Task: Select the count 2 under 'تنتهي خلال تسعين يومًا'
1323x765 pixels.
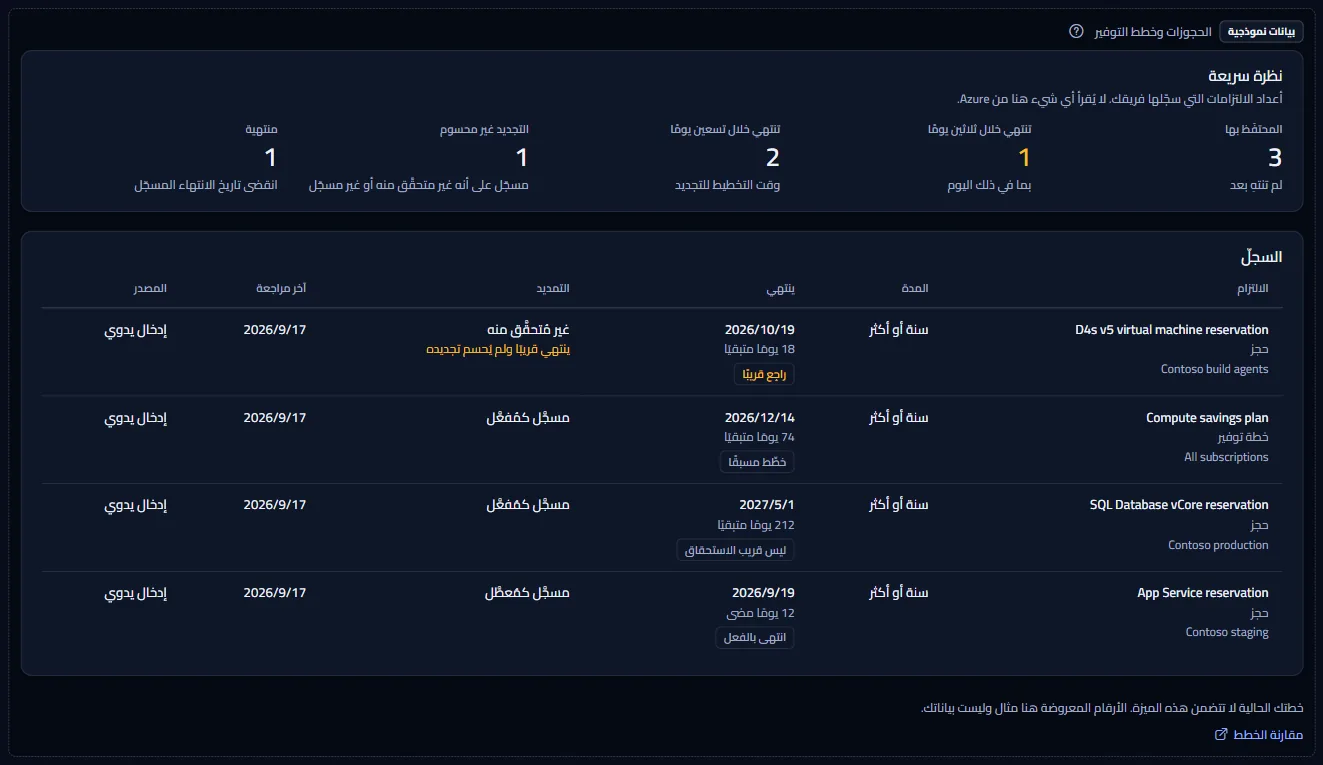Action: point(772,157)
